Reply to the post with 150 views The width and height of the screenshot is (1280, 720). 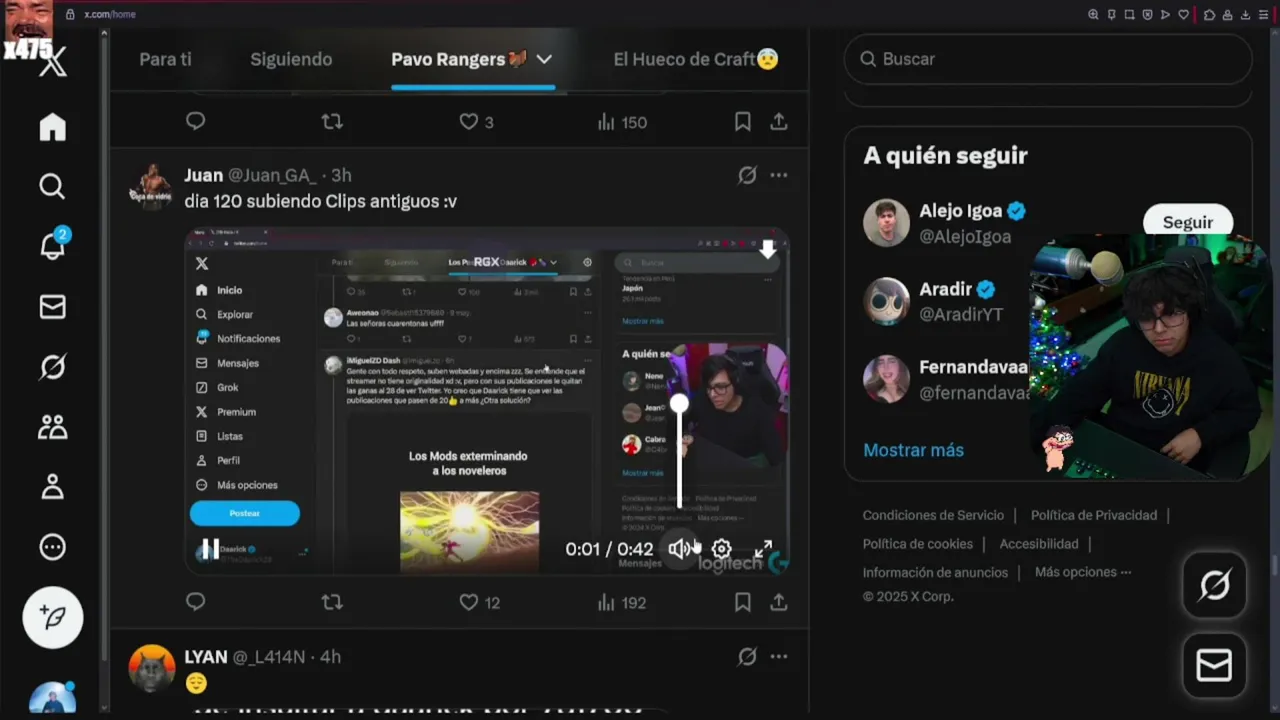click(195, 122)
